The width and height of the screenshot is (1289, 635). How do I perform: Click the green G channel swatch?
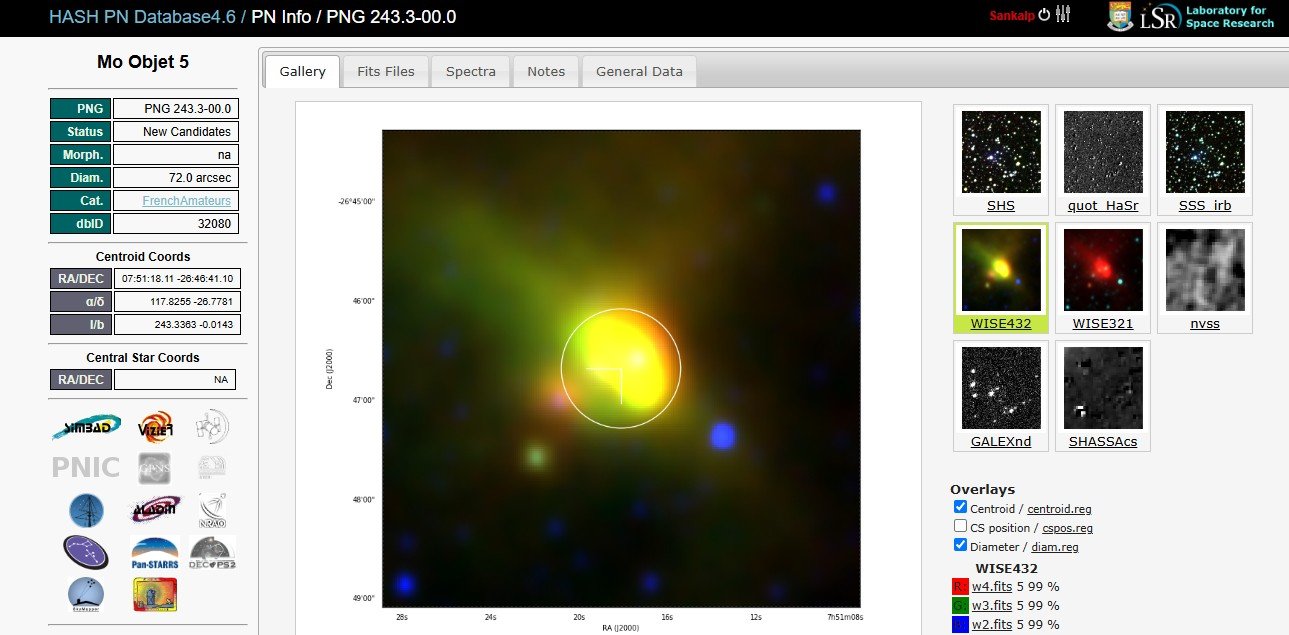pyautogui.click(x=960, y=606)
